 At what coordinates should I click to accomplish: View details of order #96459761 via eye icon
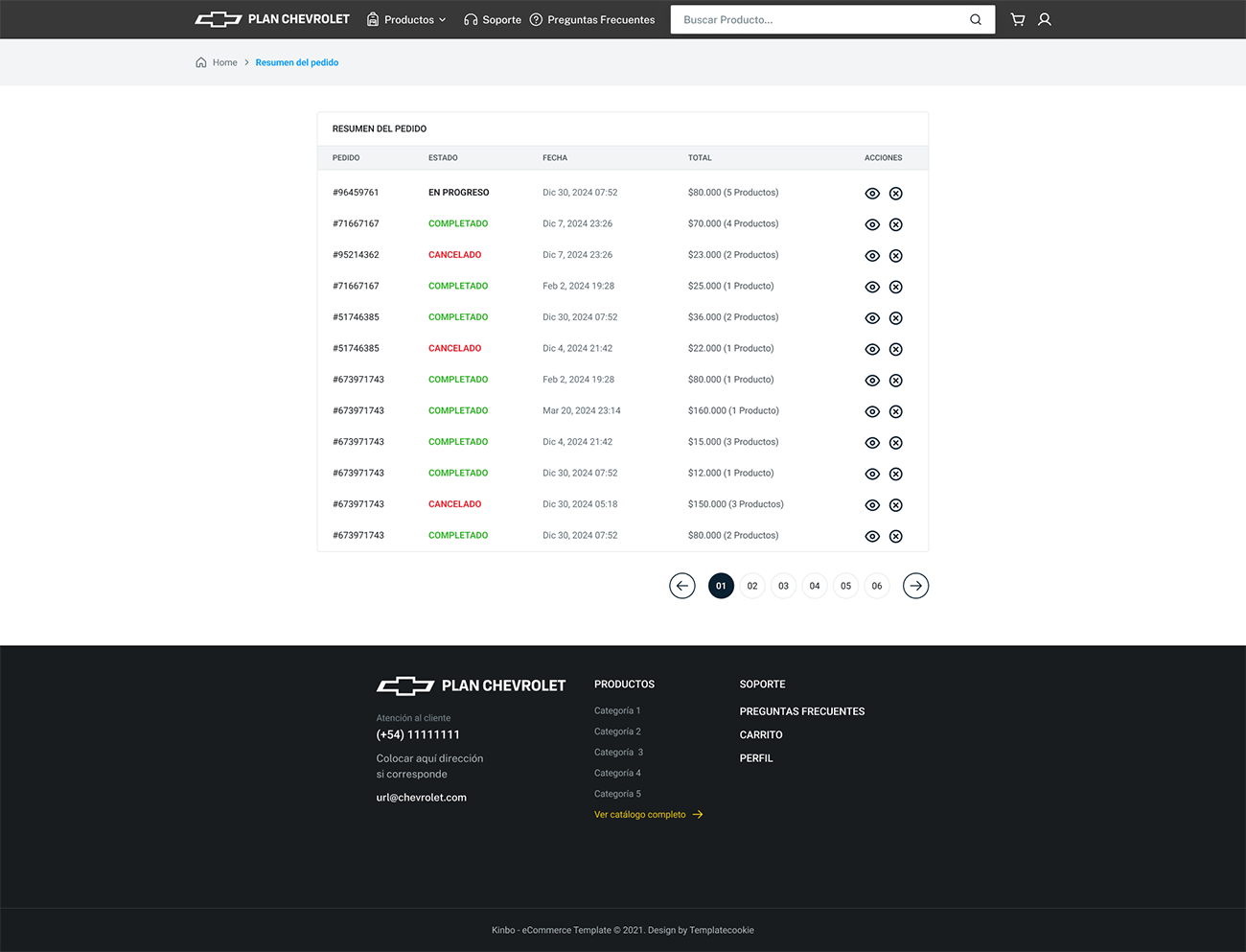pos(872,194)
